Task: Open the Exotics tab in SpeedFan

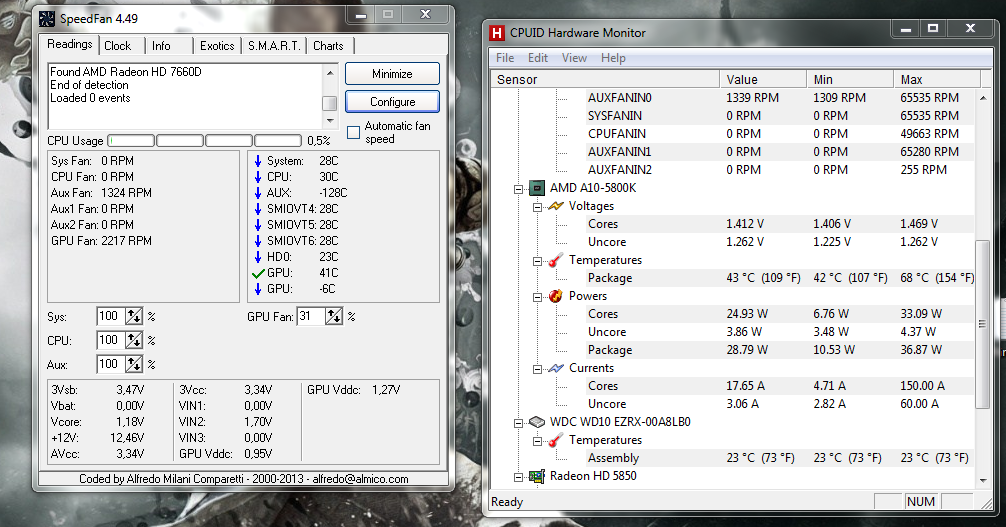Action: pyautogui.click(x=217, y=46)
